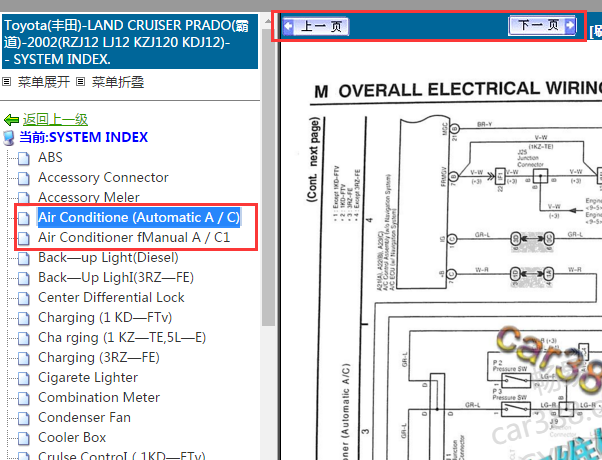Viewport: 602px width, 460px height.
Task: Open the Accessory Meler entry
Action: (x=89, y=197)
